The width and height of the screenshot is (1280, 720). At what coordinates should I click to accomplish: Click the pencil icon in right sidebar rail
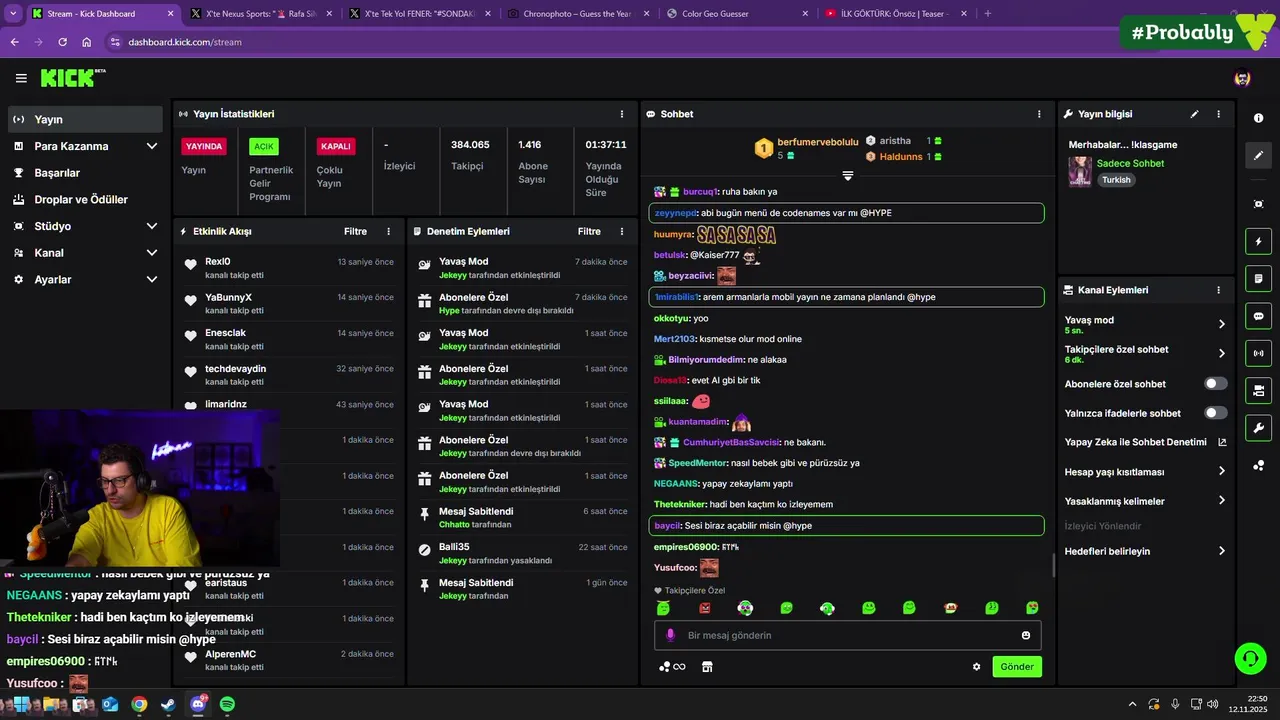coord(1258,155)
